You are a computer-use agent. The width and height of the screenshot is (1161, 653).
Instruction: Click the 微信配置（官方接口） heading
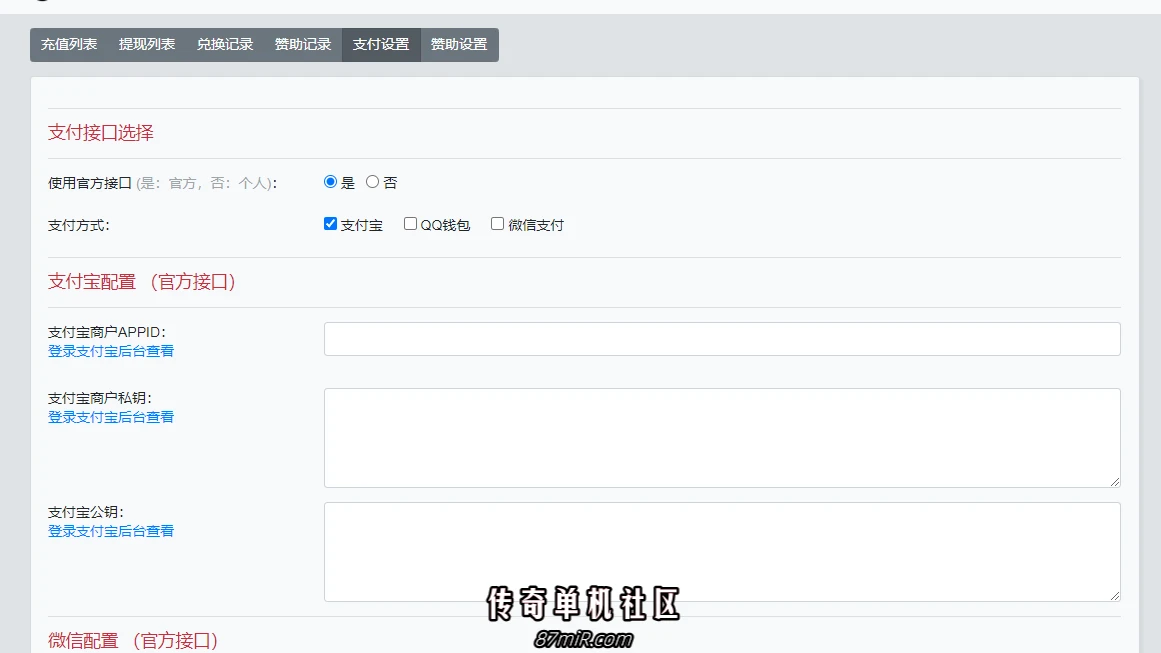click(133, 640)
